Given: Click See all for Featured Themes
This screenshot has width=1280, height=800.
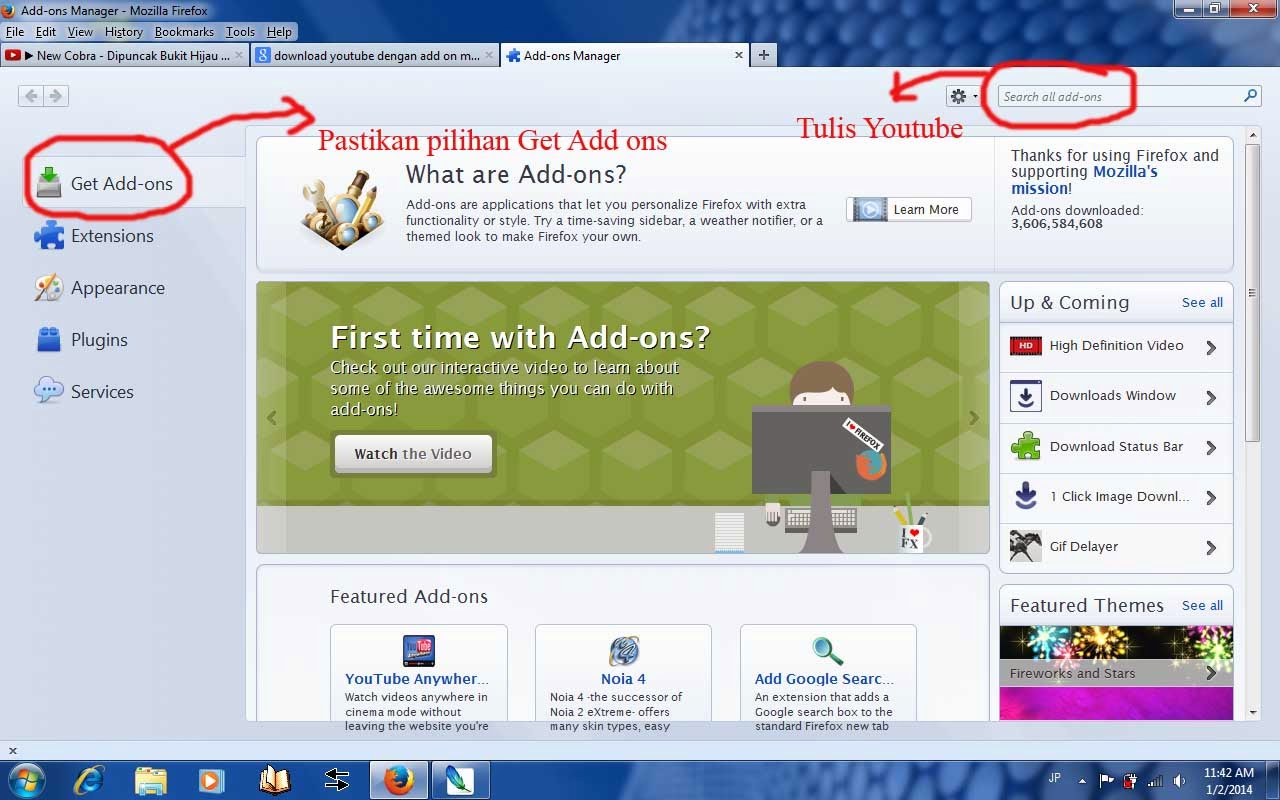Looking at the screenshot, I should click(1202, 605).
